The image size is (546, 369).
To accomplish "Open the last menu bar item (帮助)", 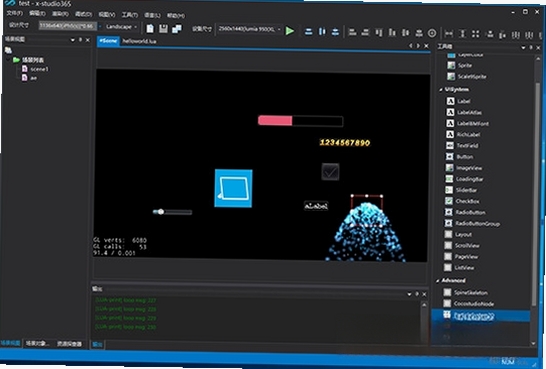I will [x=176, y=15].
